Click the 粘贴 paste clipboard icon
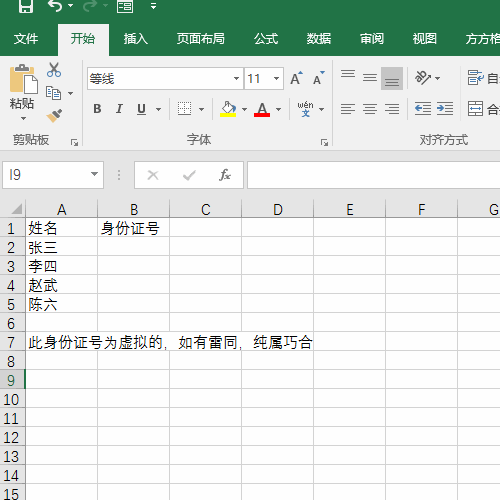 tap(23, 79)
